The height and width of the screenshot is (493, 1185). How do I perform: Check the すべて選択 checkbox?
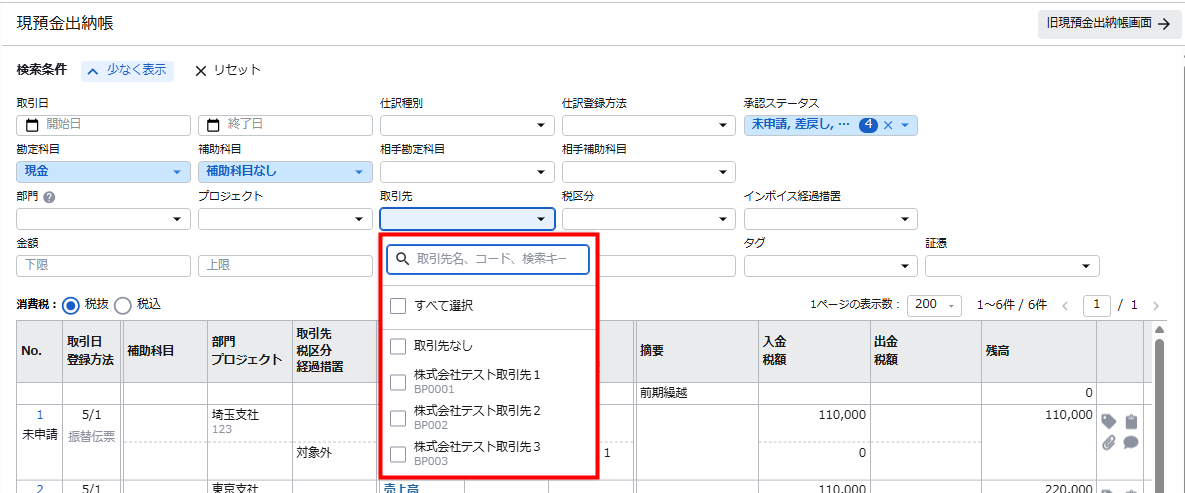(398, 305)
